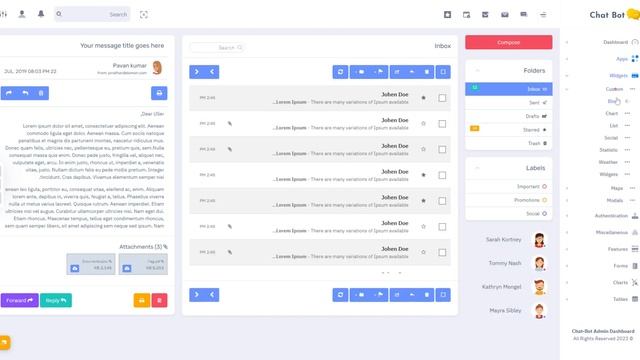Click the reply arrow icon in the message header
Image resolution: width=640 pixels, height=360 pixels.
pyautogui.click(x=25, y=93)
